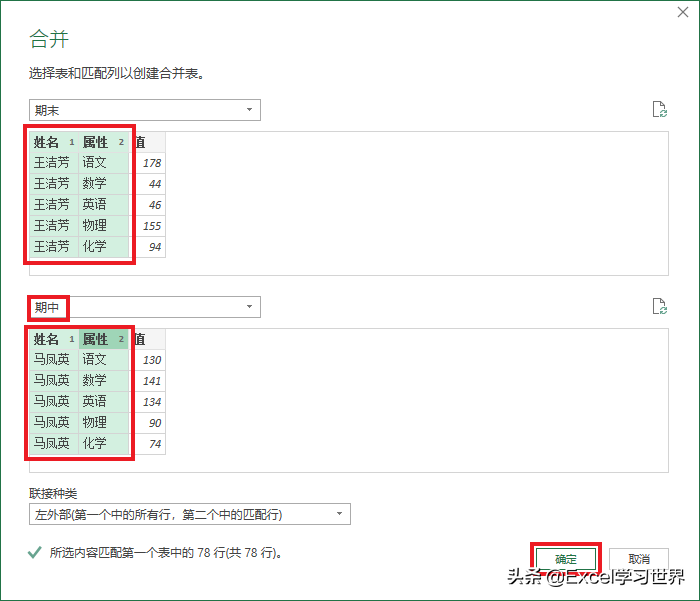Open the 联接种类 join kind dropdown
This screenshot has width=700, height=601.
coord(190,514)
